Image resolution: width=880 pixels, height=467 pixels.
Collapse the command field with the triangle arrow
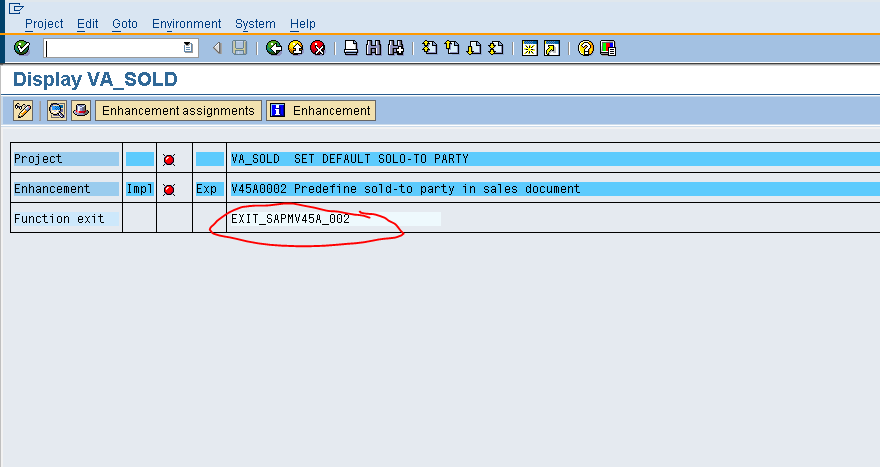tap(217, 48)
